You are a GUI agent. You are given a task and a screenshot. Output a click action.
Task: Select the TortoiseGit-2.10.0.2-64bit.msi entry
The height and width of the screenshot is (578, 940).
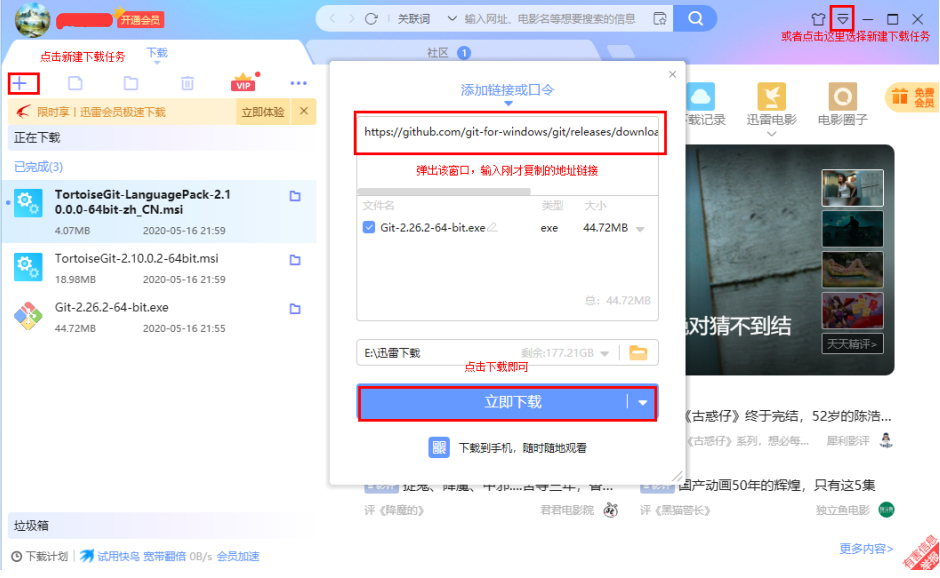pos(159,267)
